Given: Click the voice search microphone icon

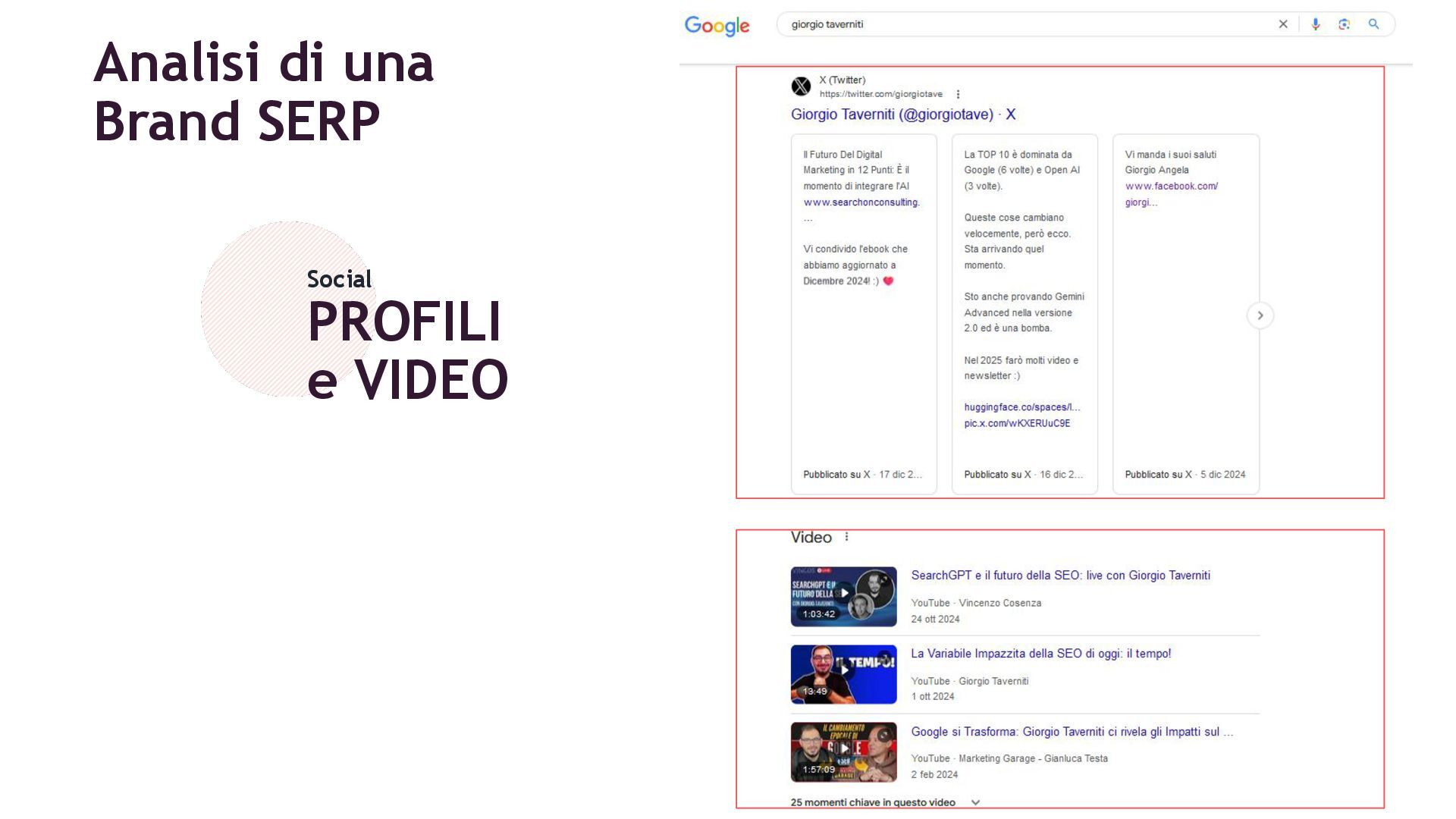Looking at the screenshot, I should click(x=1316, y=24).
